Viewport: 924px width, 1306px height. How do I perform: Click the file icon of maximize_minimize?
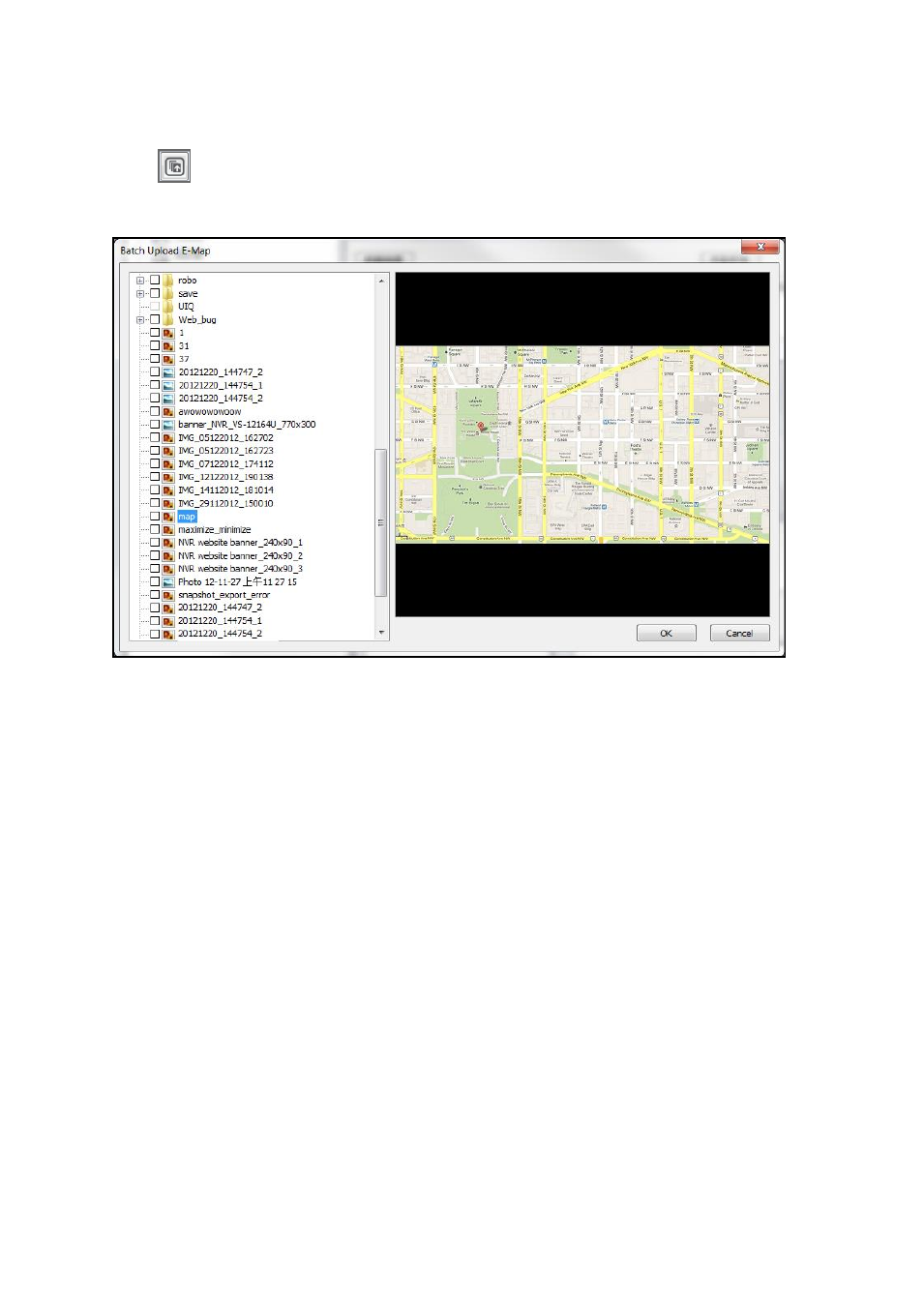pos(168,529)
